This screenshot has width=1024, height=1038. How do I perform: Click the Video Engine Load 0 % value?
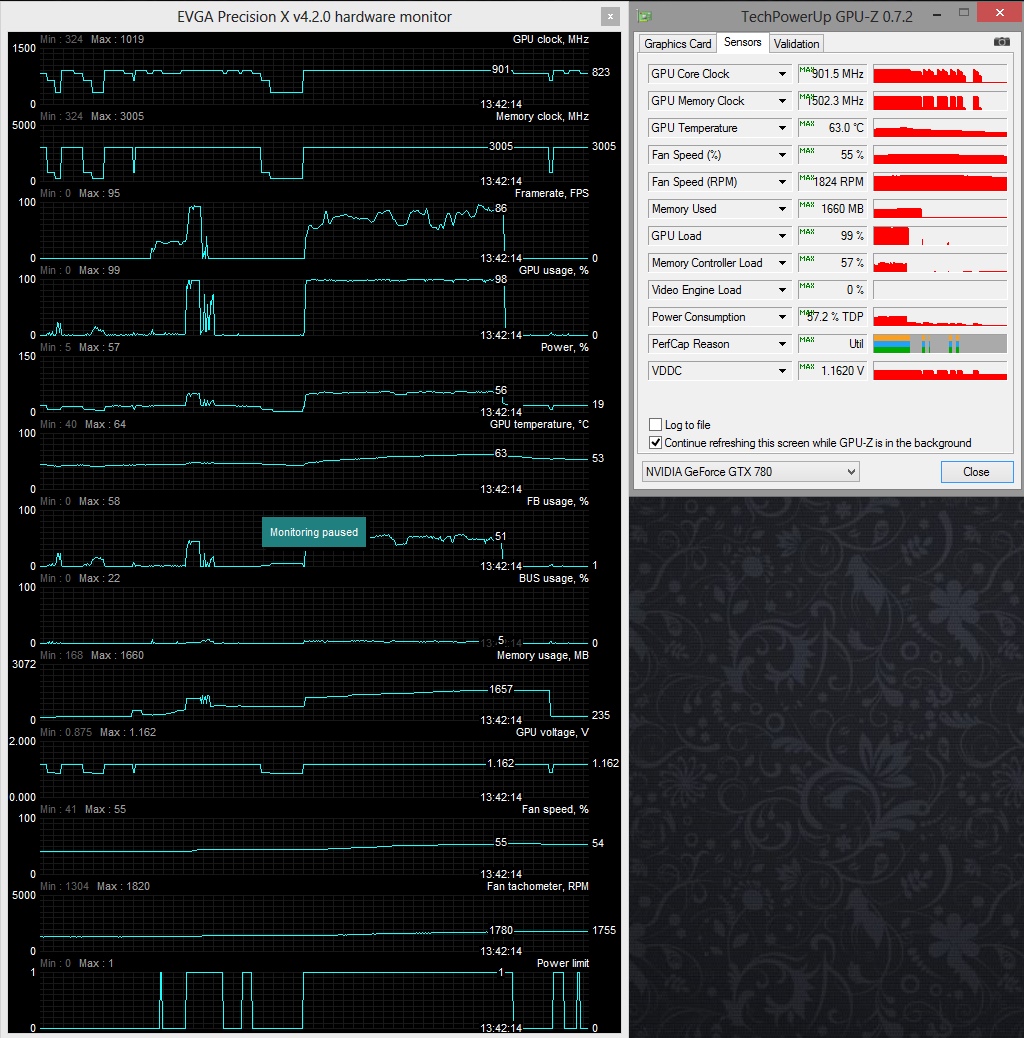833,290
